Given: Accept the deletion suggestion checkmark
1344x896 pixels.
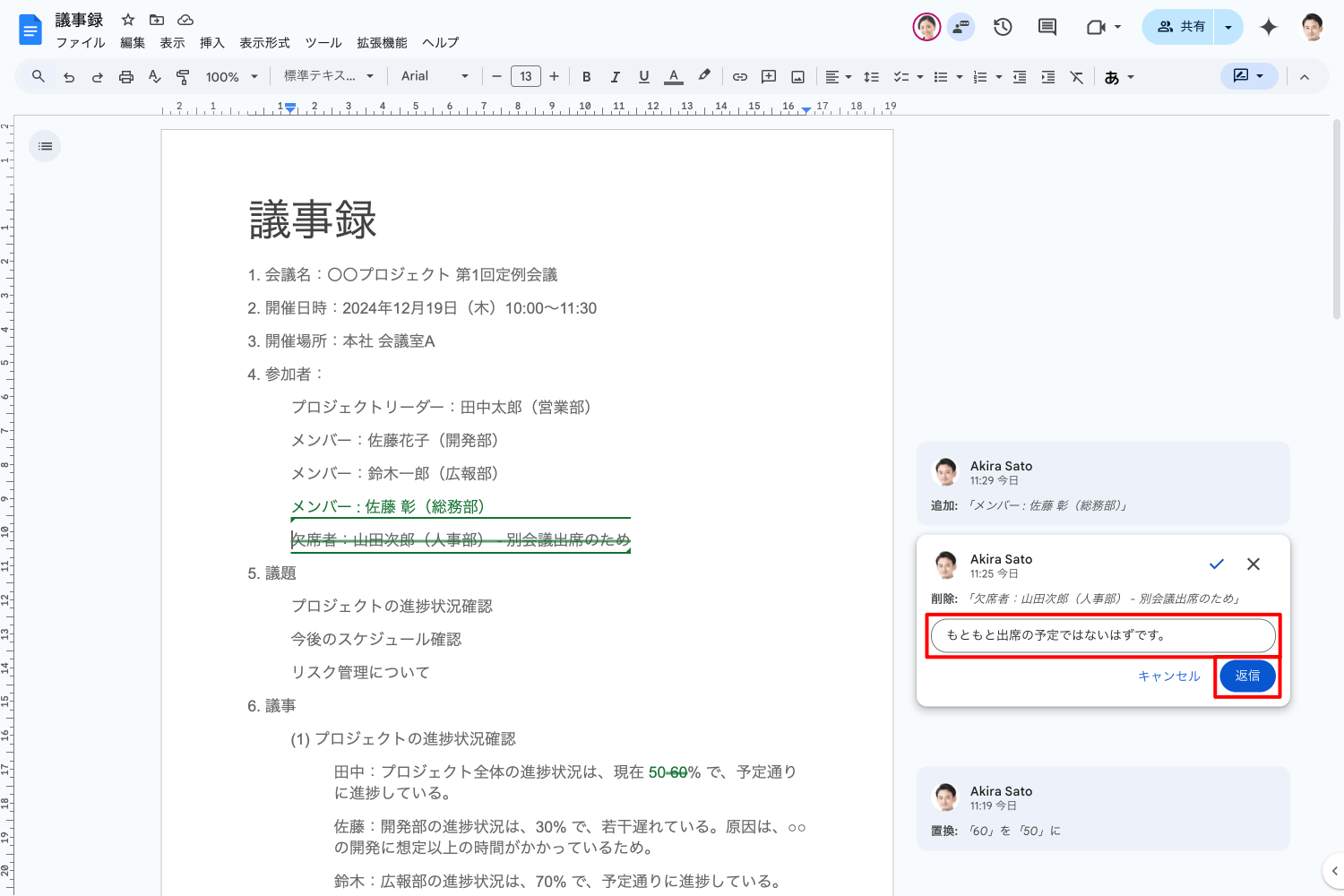Looking at the screenshot, I should pyautogui.click(x=1217, y=564).
